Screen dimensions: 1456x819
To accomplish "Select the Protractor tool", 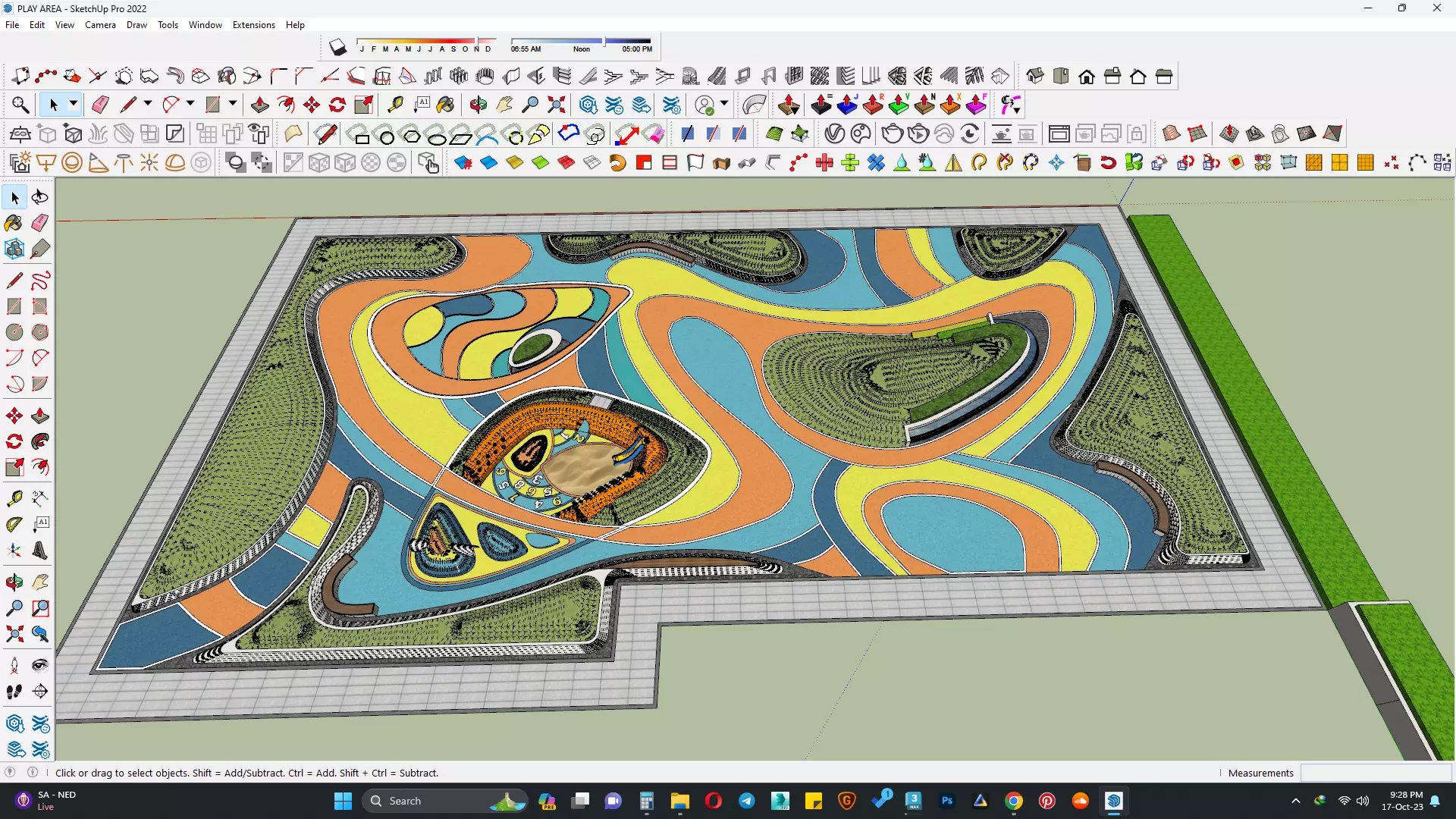I will click(14, 524).
